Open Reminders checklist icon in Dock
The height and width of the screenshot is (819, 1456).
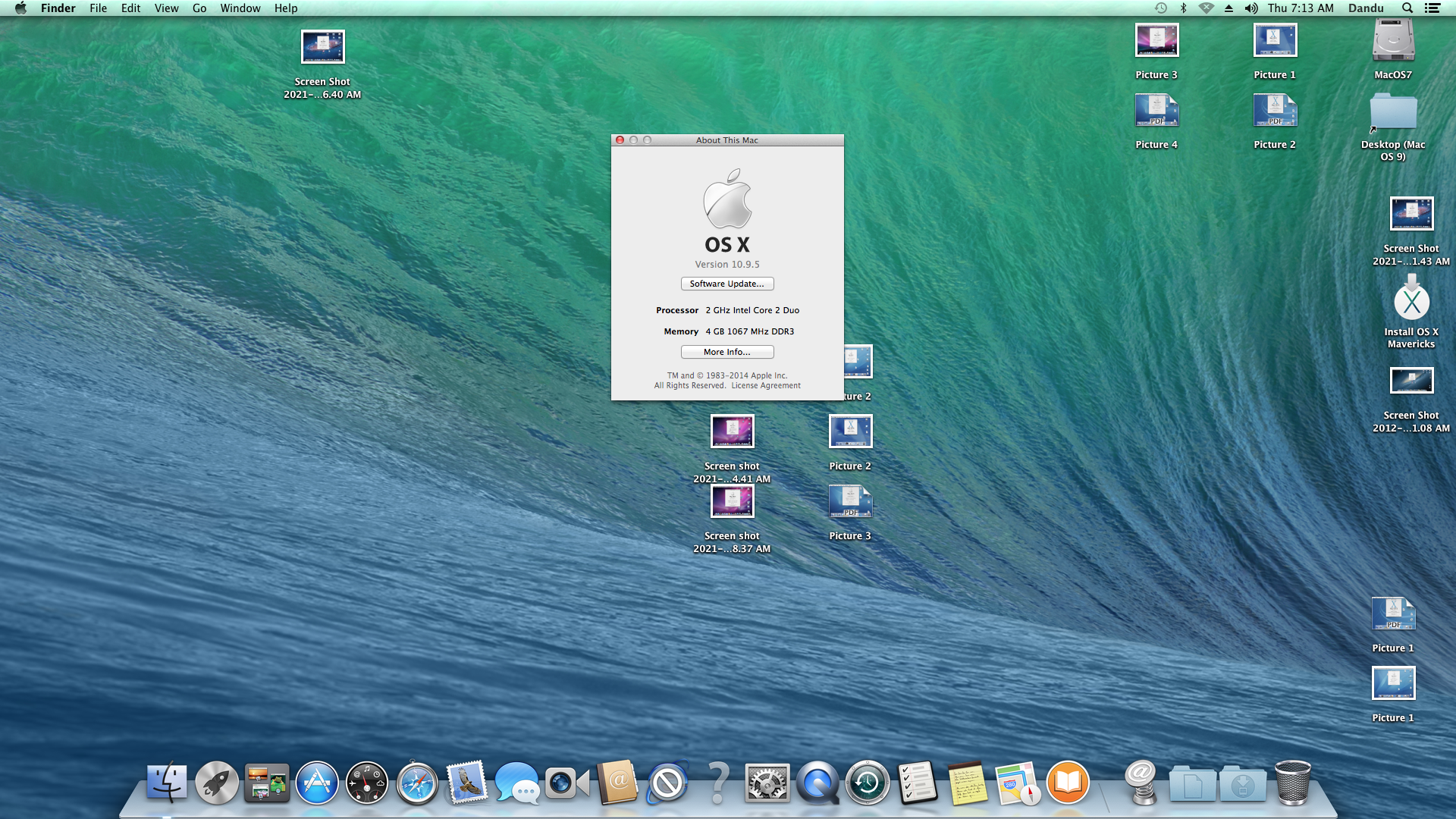click(918, 783)
